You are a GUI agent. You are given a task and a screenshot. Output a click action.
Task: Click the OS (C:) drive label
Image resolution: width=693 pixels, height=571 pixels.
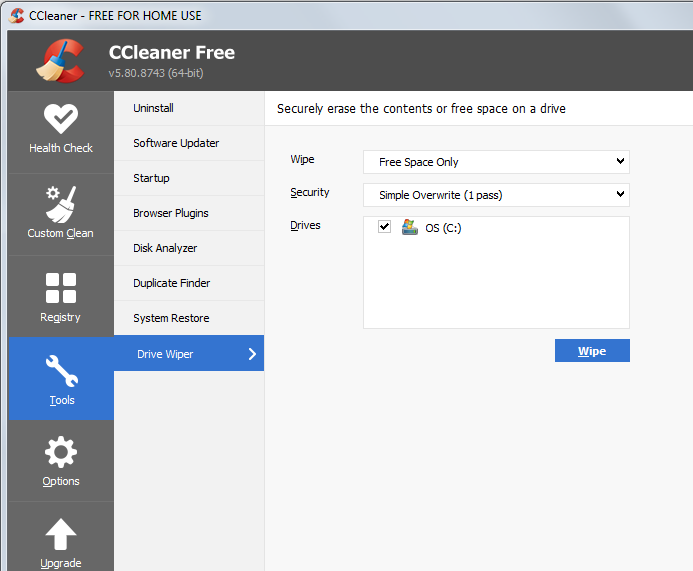[x=443, y=228]
